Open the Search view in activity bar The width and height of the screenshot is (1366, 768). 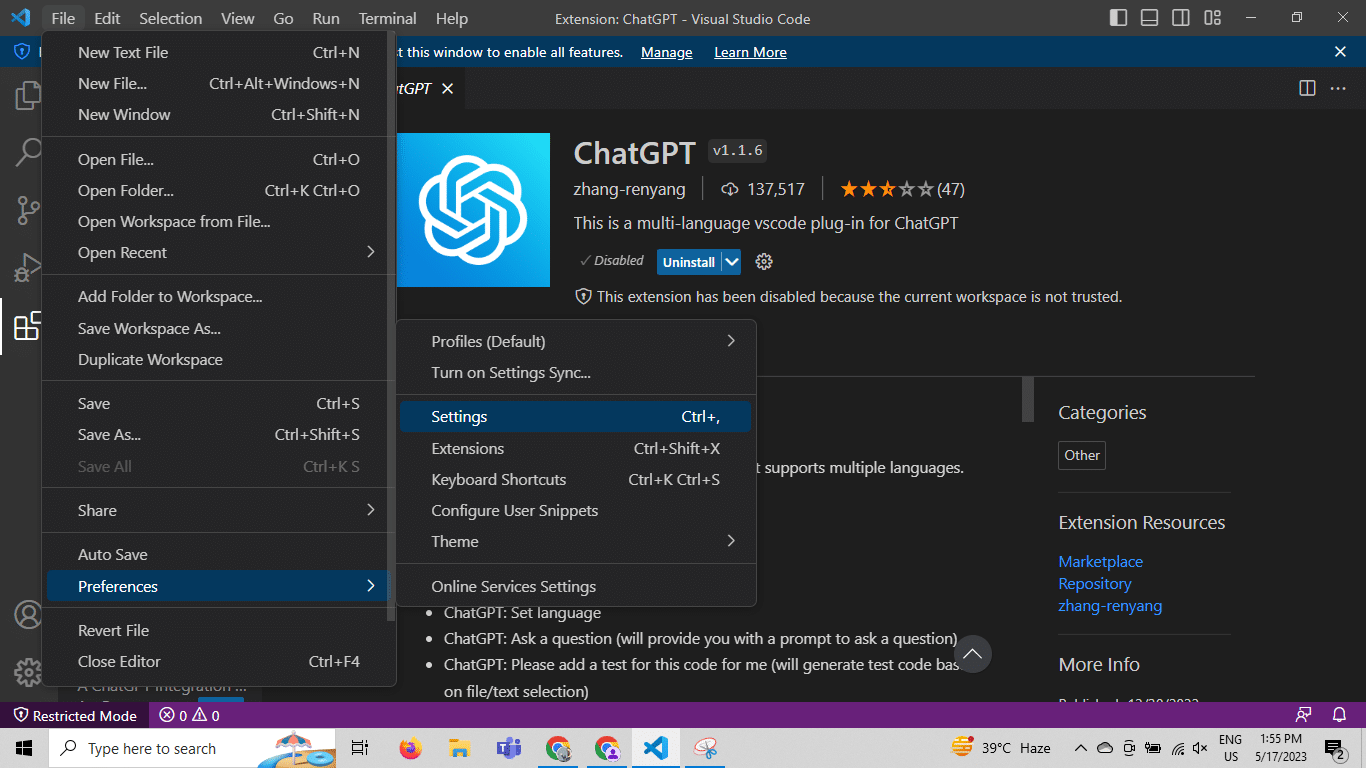[27, 152]
